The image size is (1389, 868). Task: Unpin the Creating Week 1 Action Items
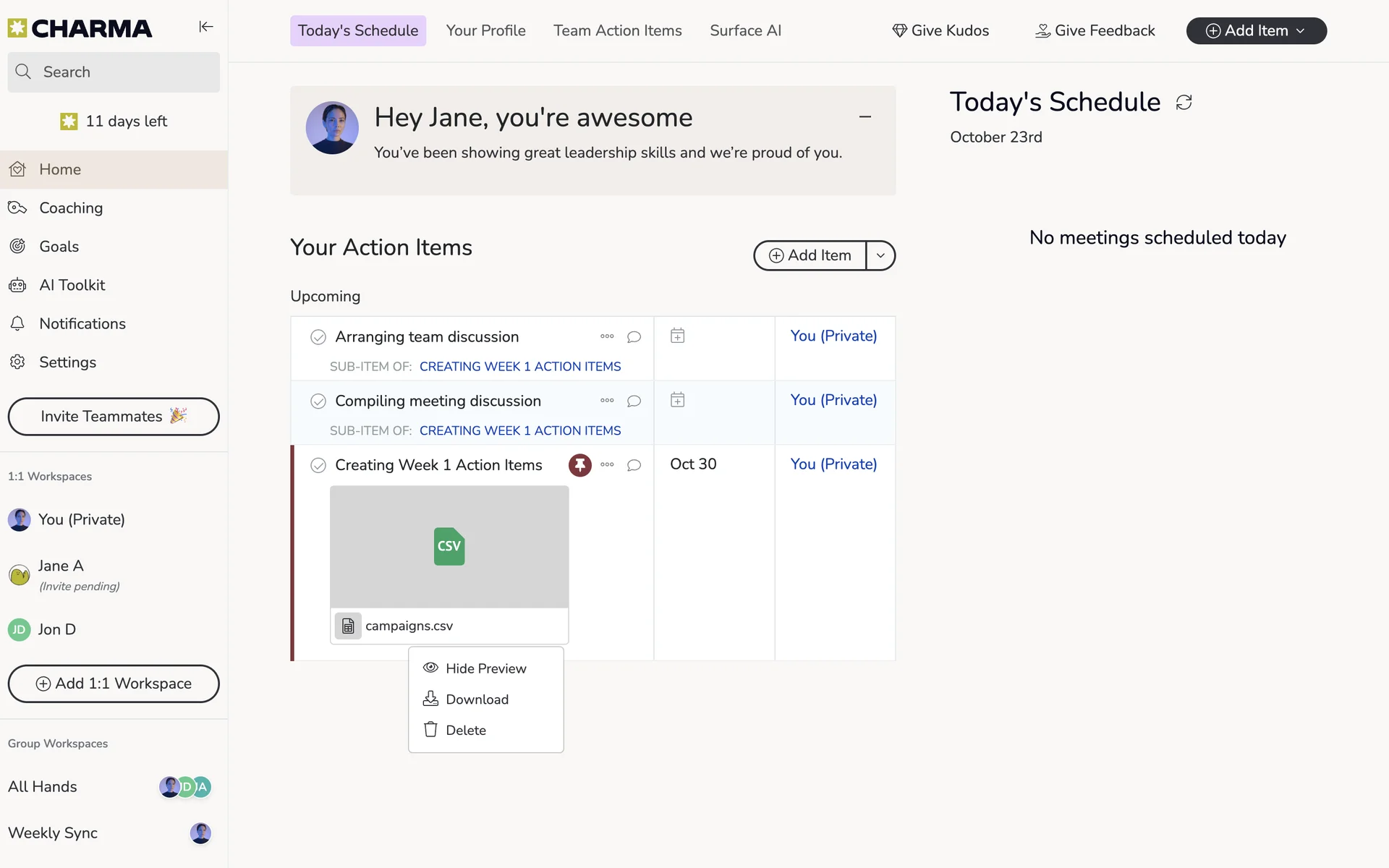pos(579,464)
